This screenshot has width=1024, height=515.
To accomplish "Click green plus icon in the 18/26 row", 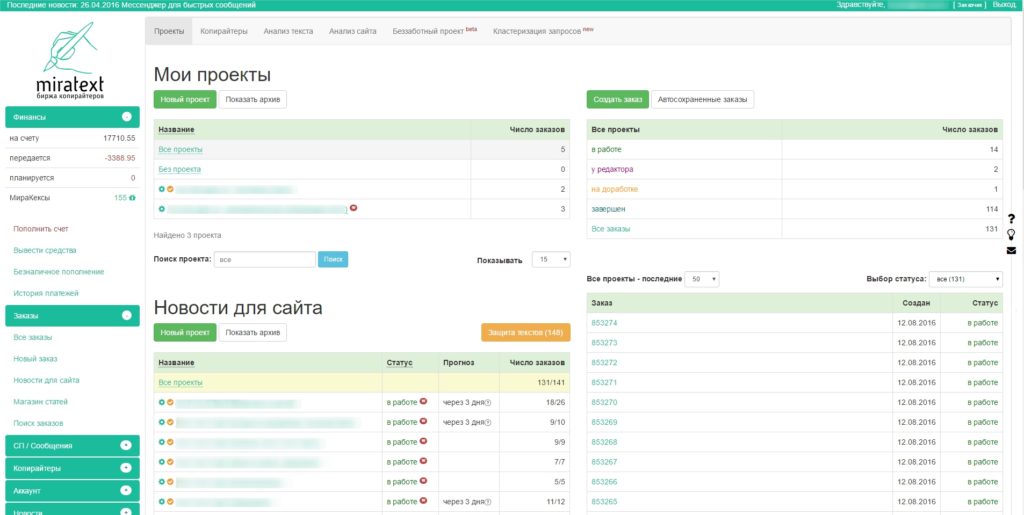I will click(x=161, y=402).
